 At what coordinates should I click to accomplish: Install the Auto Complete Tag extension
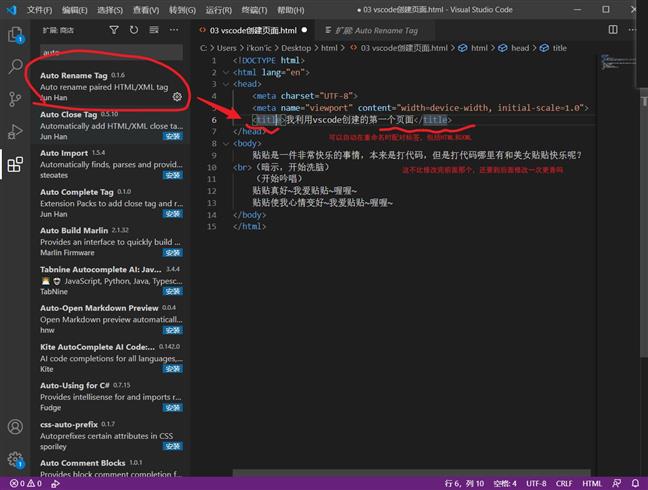point(173,214)
